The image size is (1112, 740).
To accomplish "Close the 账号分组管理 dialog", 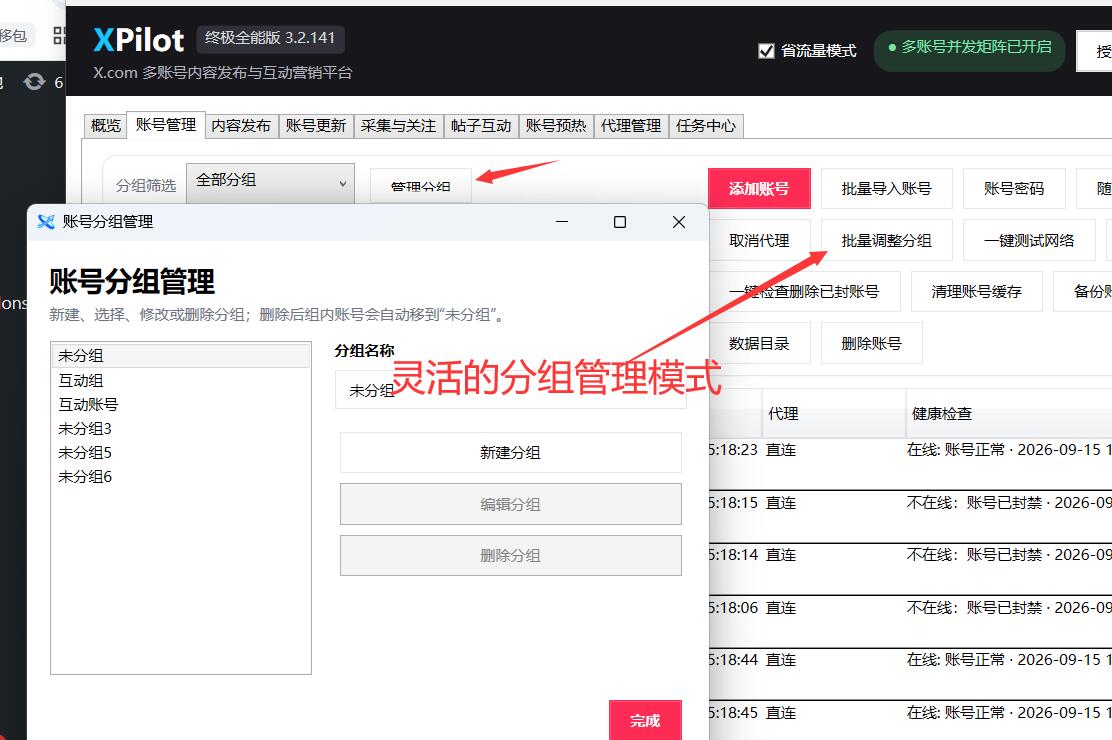I will click(x=679, y=222).
